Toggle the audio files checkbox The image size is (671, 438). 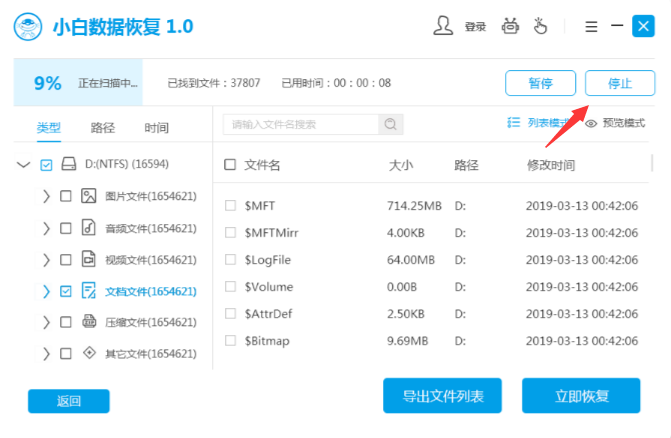[66, 228]
